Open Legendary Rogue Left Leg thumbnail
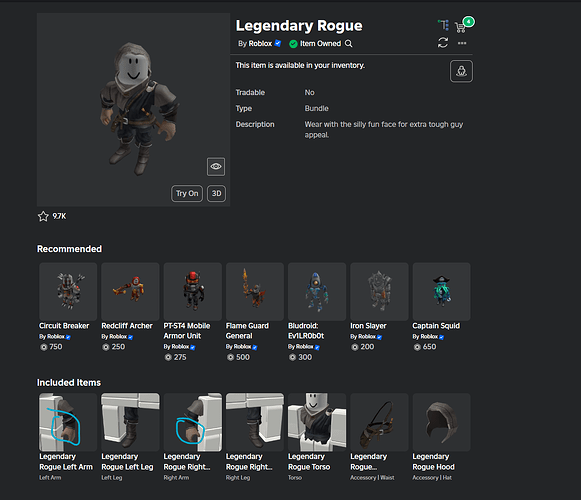This screenshot has width=581, height=500. coord(130,422)
